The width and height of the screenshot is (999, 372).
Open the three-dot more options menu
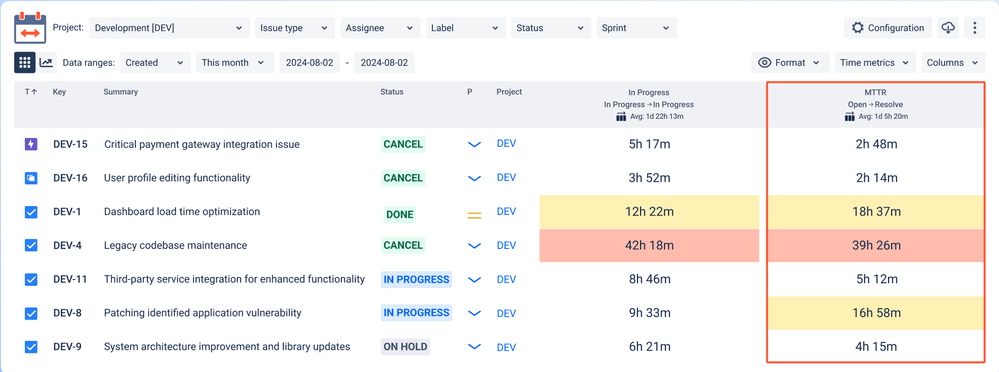point(974,28)
